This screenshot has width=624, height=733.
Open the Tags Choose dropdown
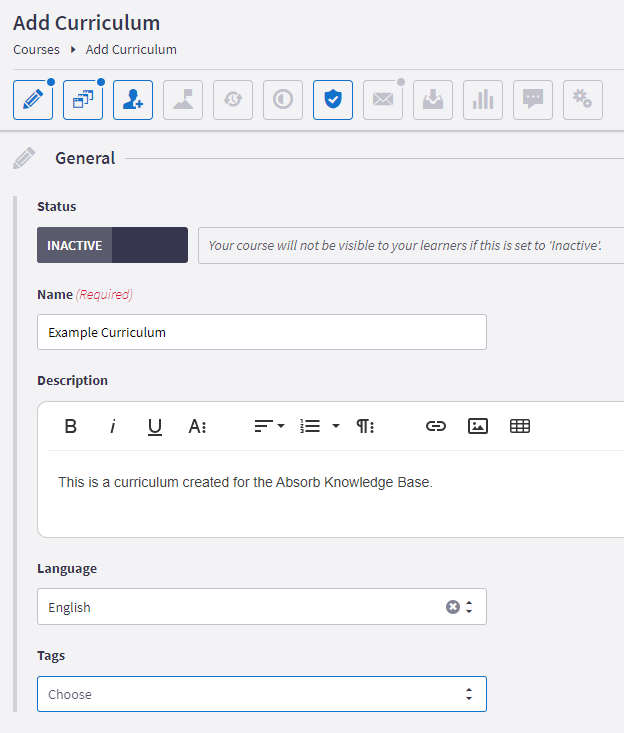click(262, 694)
